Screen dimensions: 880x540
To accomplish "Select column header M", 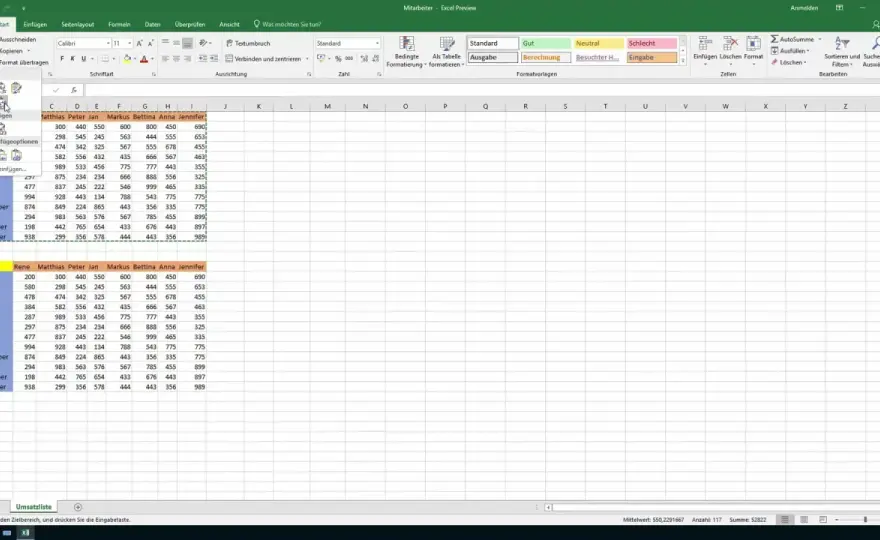I will pyautogui.click(x=327, y=106).
